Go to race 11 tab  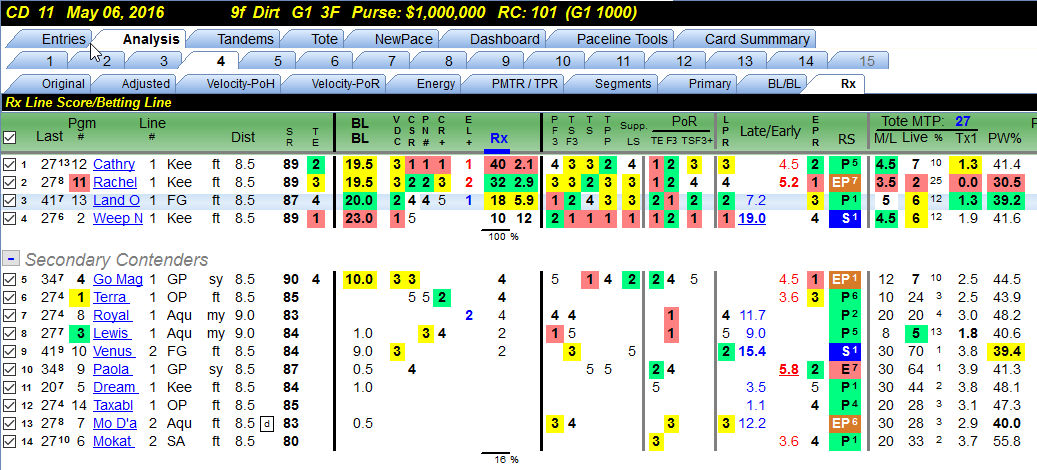pos(622,61)
